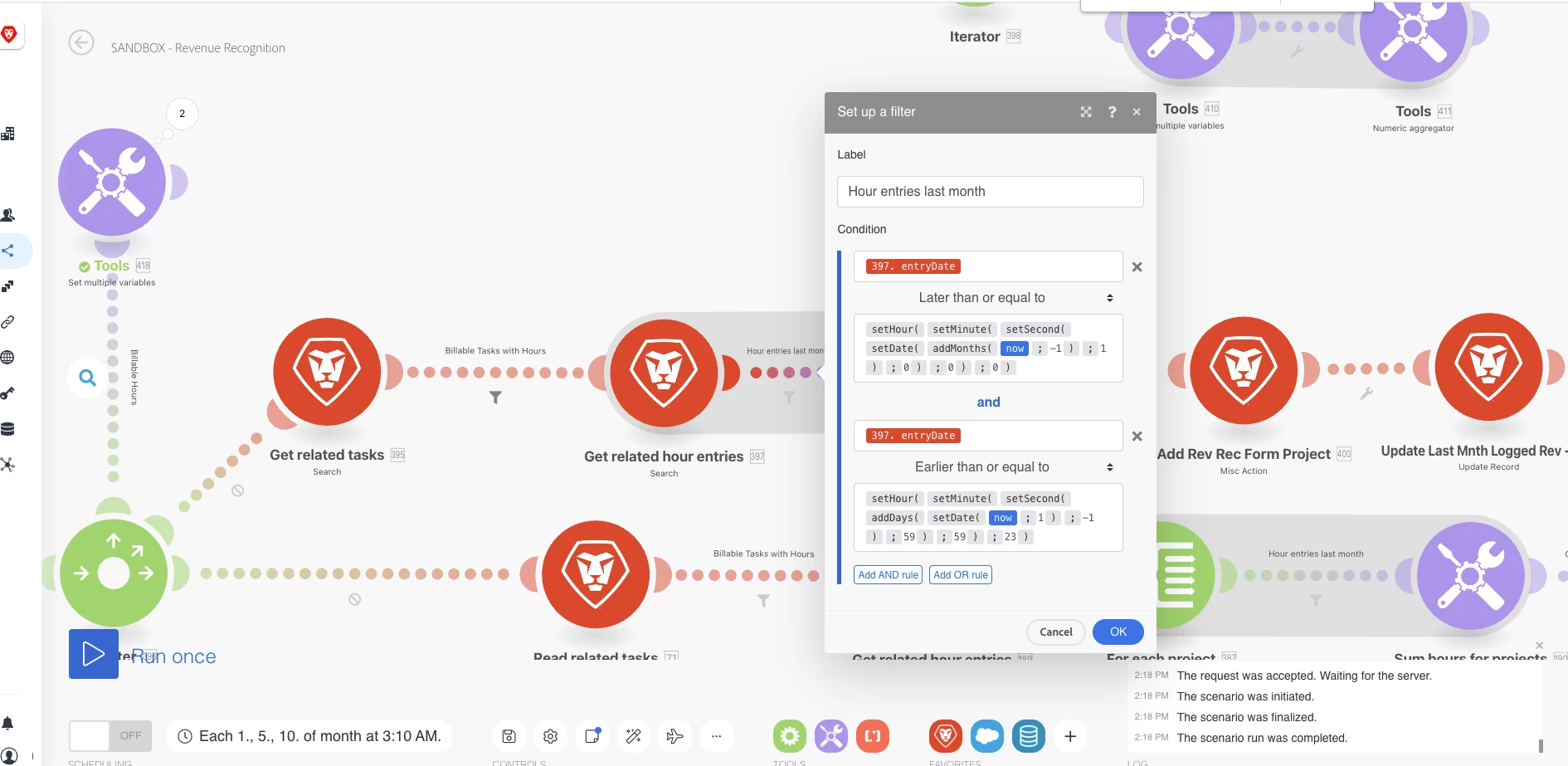Open Data stores icon in sidebar
This screenshot has width=1568, height=766.
pyautogui.click(x=8, y=429)
